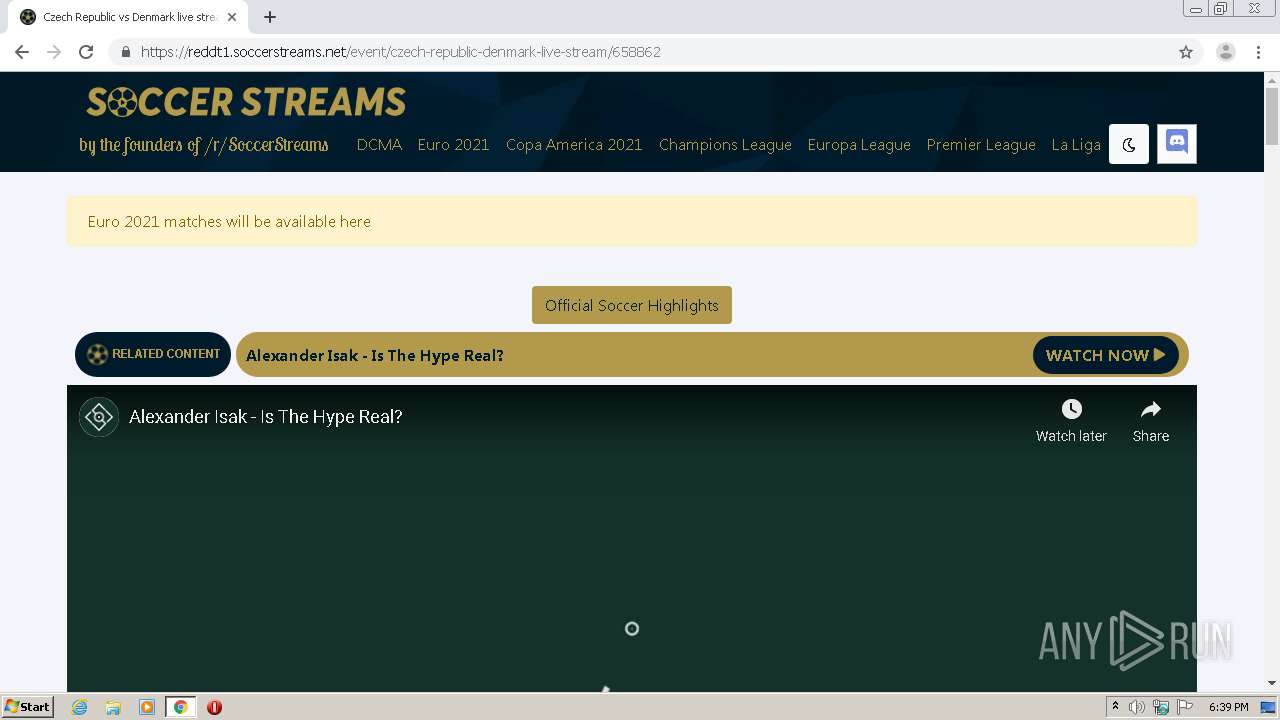Click the page's vertical scrollbar thumb

point(1272,116)
